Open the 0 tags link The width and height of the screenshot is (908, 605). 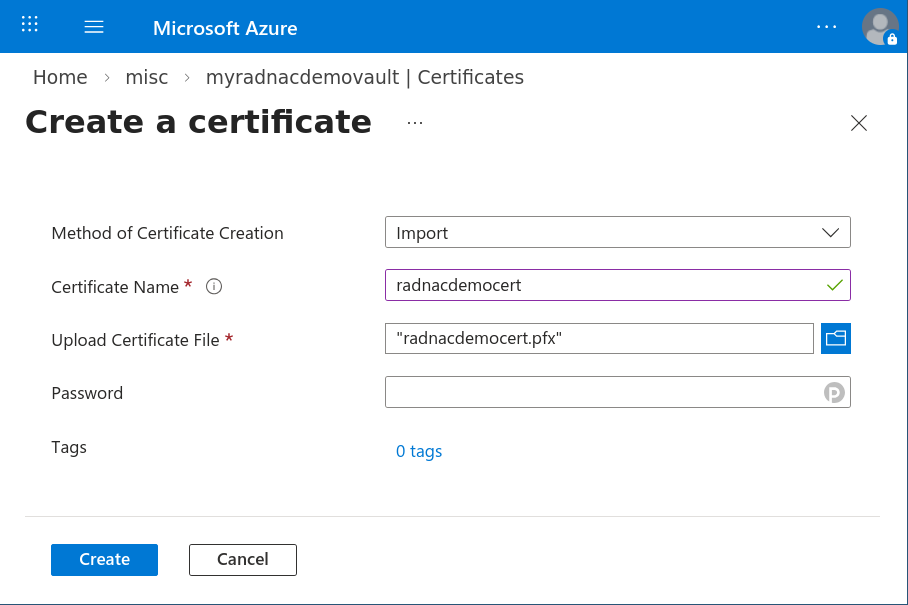(x=419, y=451)
